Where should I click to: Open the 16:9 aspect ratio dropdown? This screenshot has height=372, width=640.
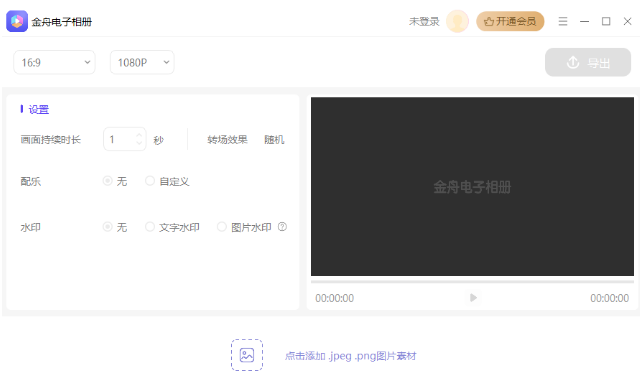(54, 62)
